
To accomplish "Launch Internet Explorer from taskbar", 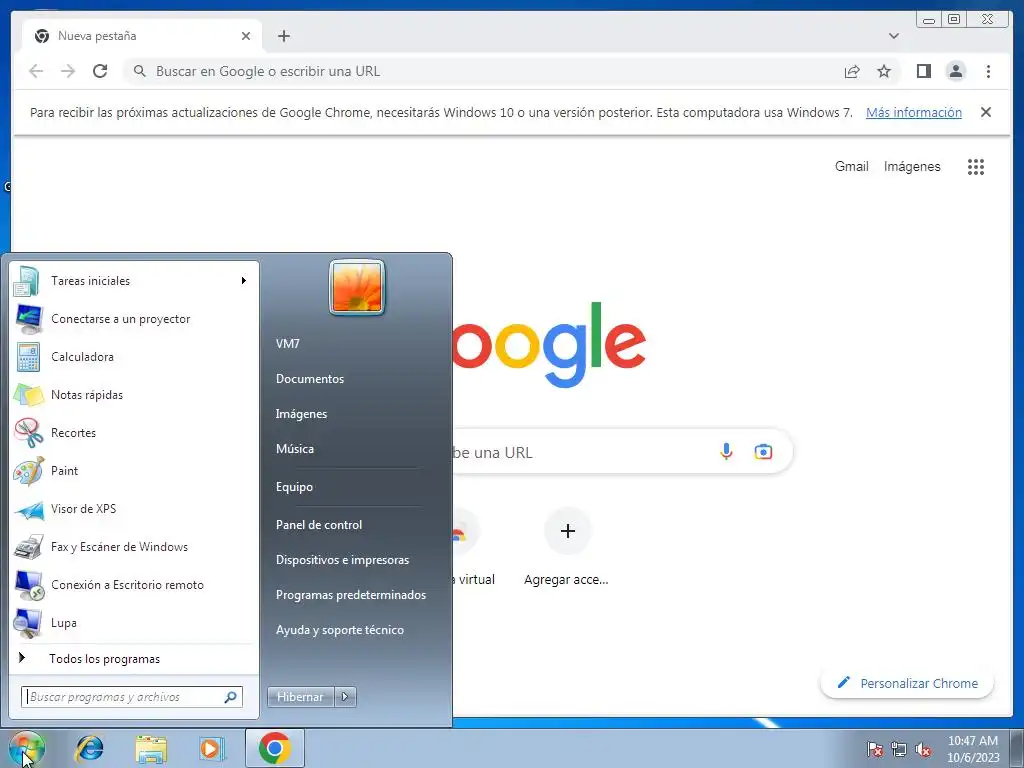I will (89, 748).
